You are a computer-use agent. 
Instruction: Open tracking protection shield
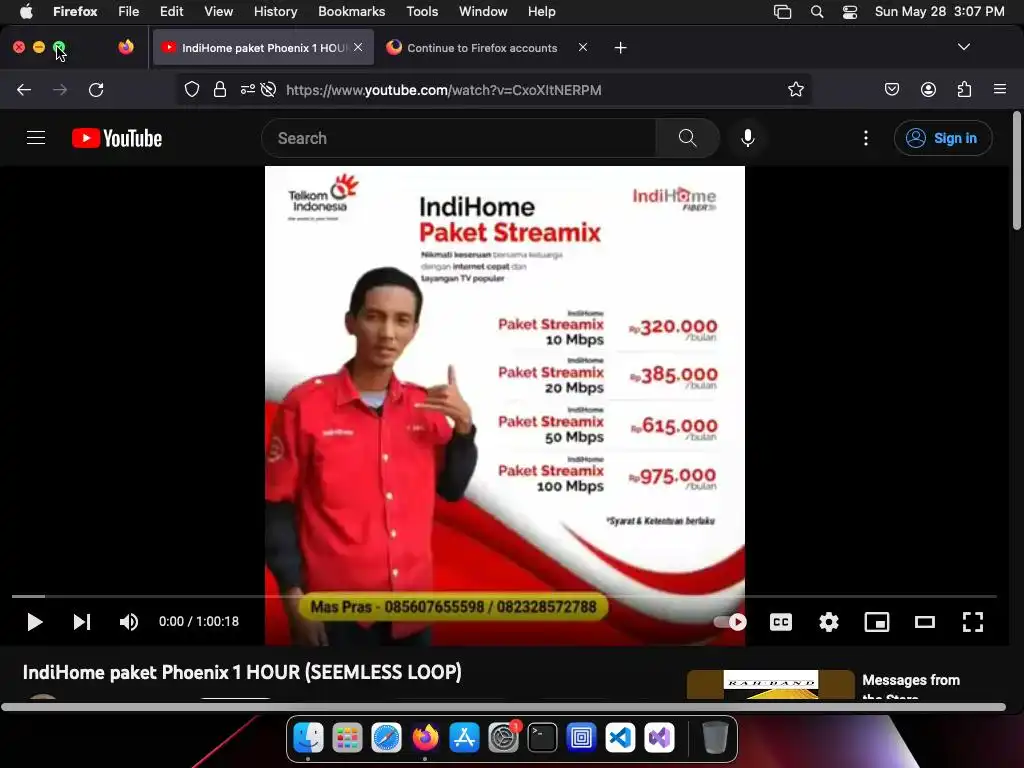point(191,89)
